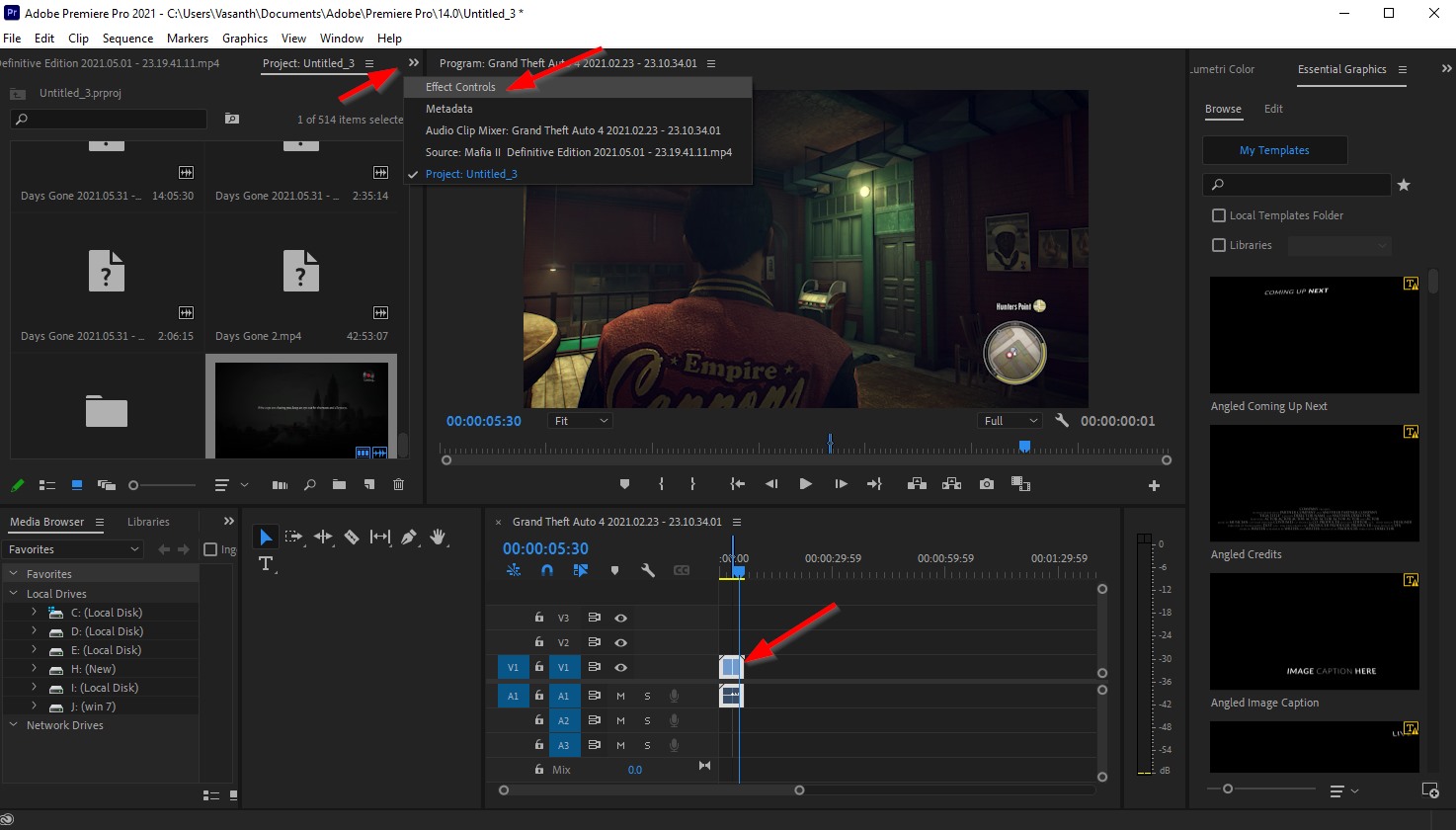Export frame with camera icon

[x=987, y=484]
